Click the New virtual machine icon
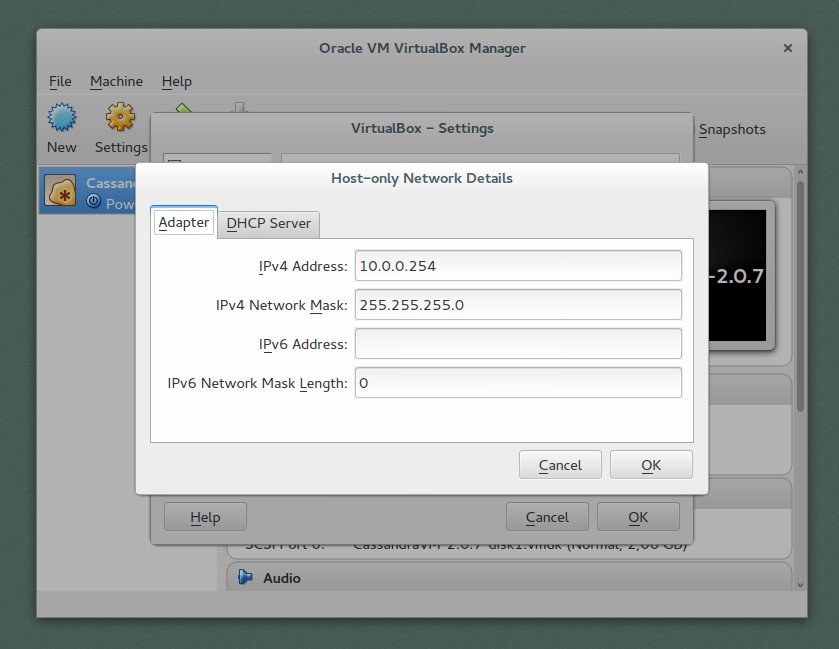 pos(61,118)
